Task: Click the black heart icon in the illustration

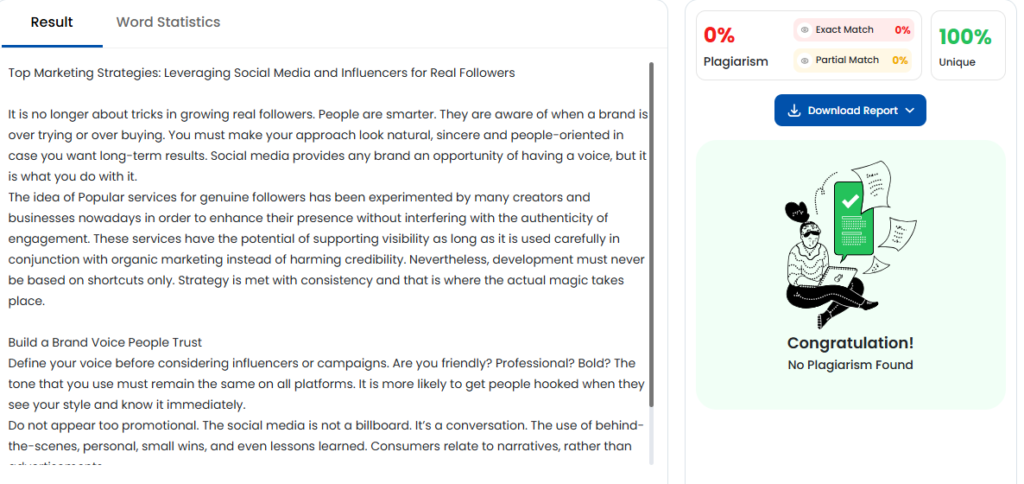Action: [x=795, y=211]
